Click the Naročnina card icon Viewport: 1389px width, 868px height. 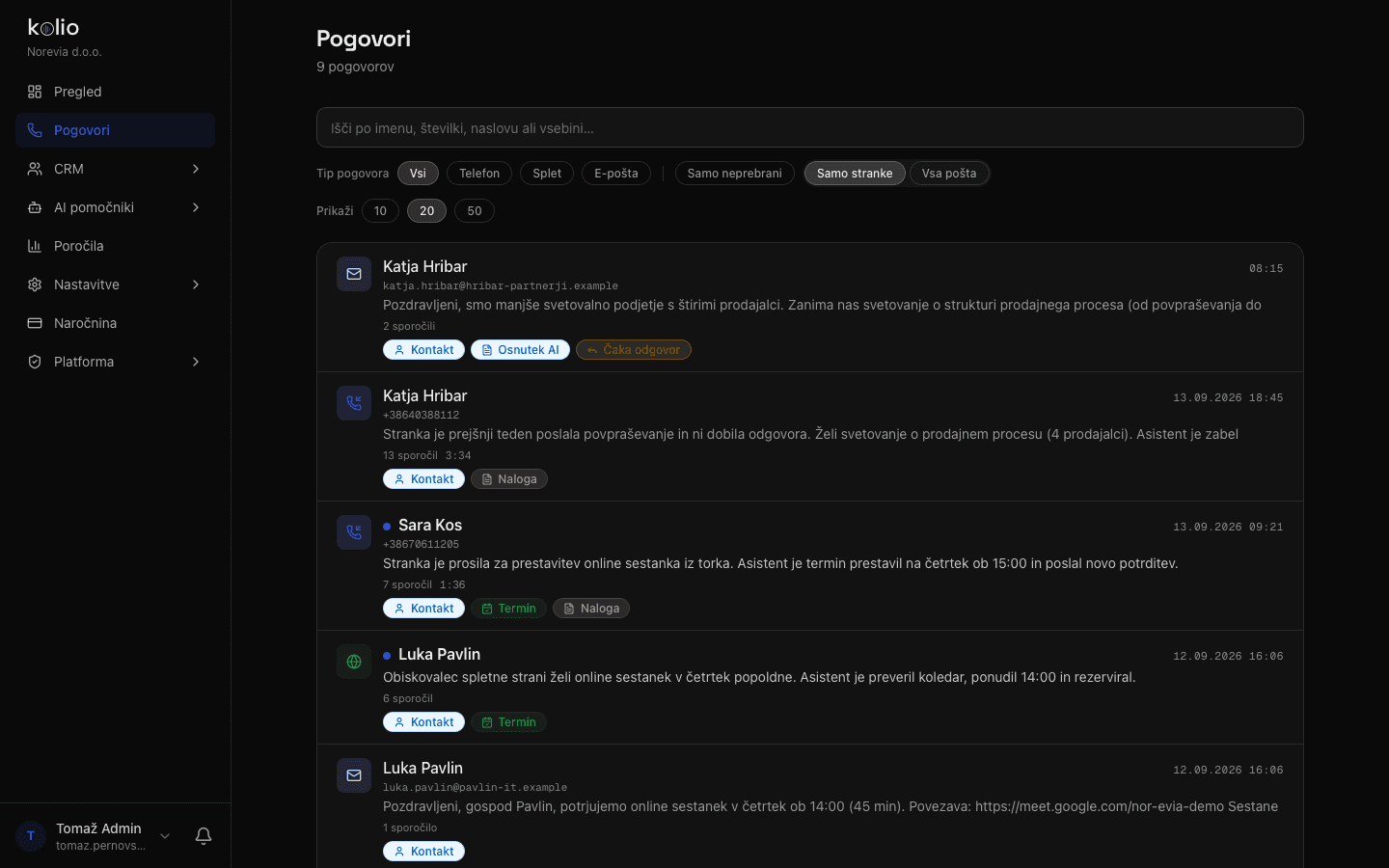(x=35, y=323)
